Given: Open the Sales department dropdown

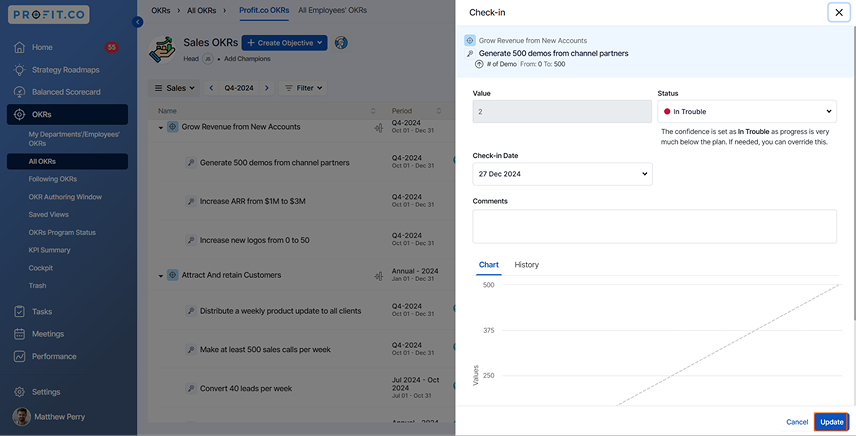Looking at the screenshot, I should 174,88.
